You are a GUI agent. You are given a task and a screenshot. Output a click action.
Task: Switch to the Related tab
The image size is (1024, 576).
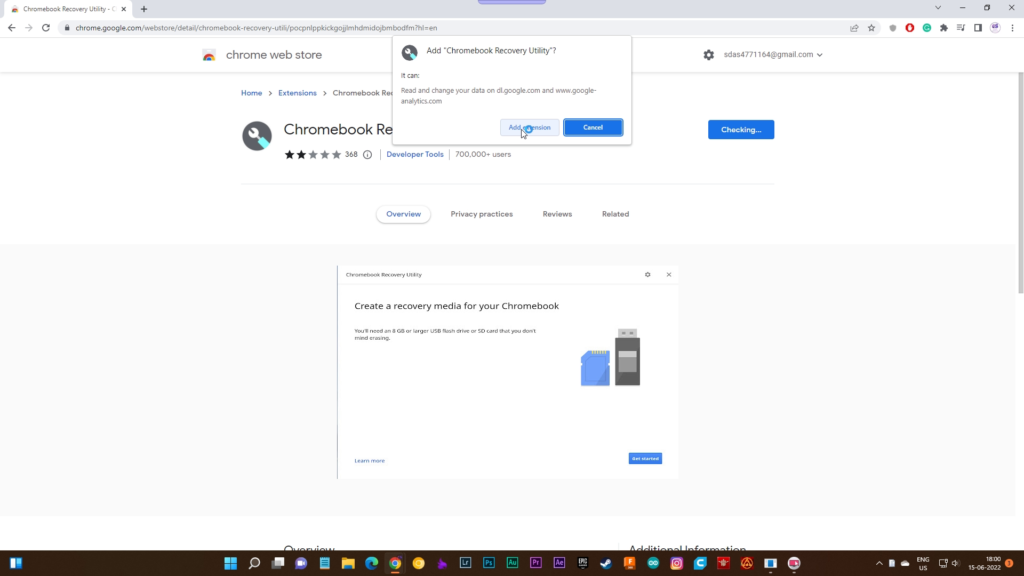(x=615, y=214)
